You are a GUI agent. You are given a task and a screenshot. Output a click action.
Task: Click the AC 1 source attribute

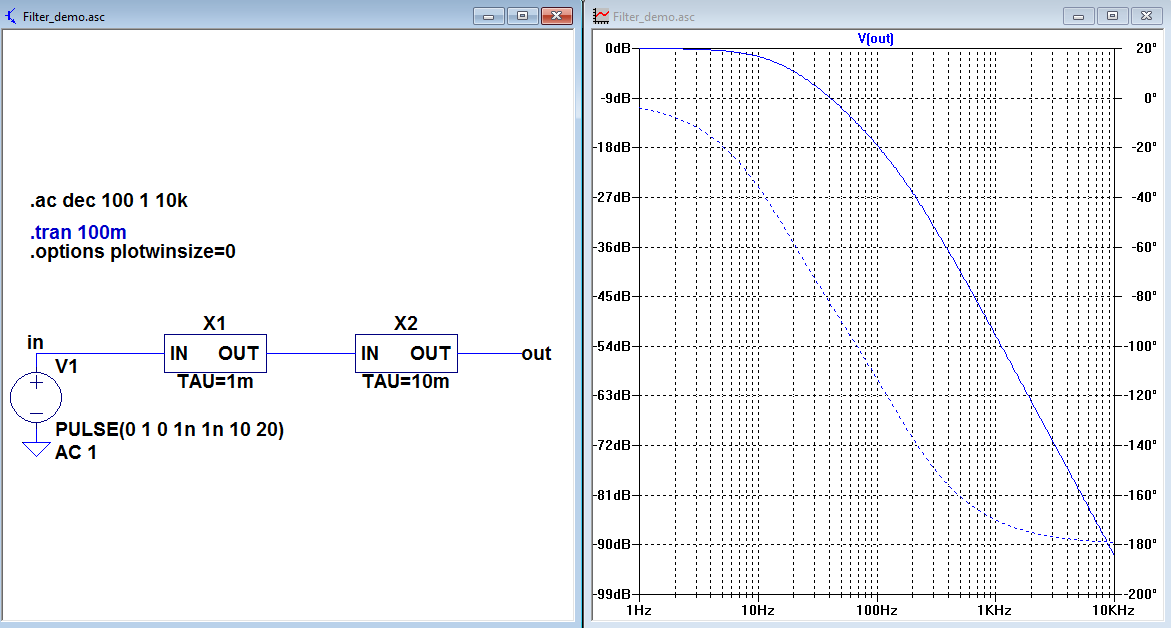point(75,452)
